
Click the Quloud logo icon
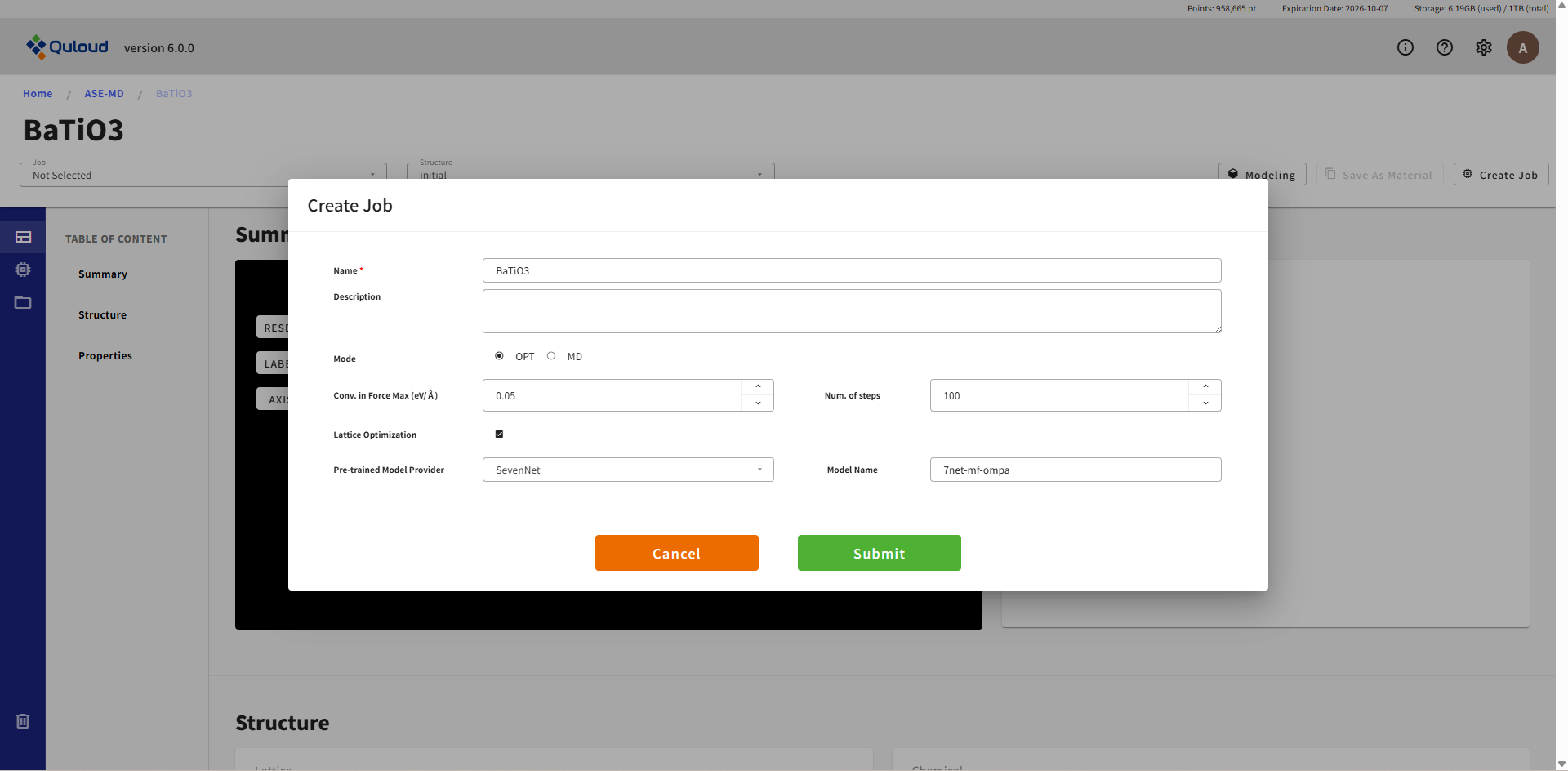click(36, 47)
